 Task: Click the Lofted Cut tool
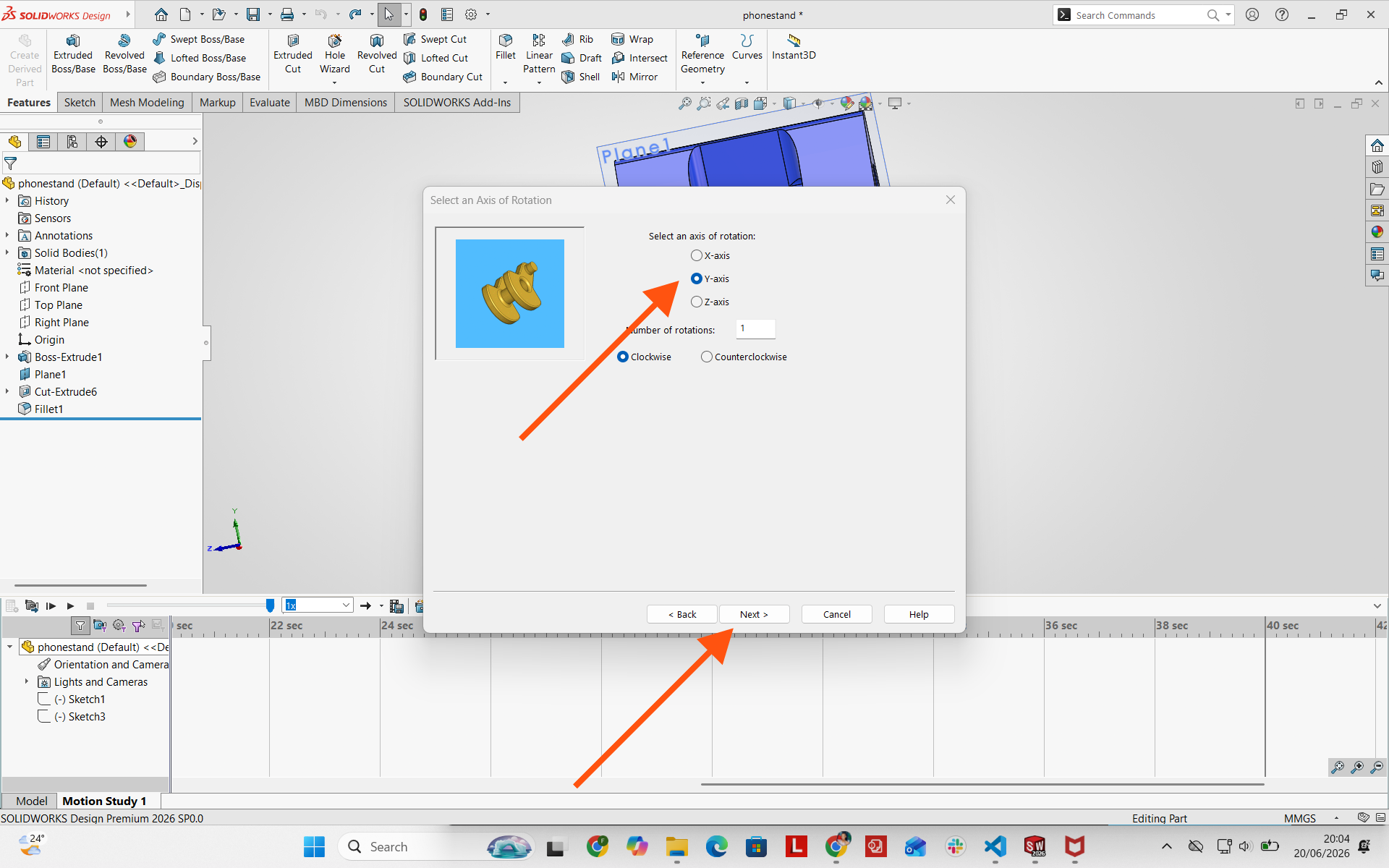436,58
